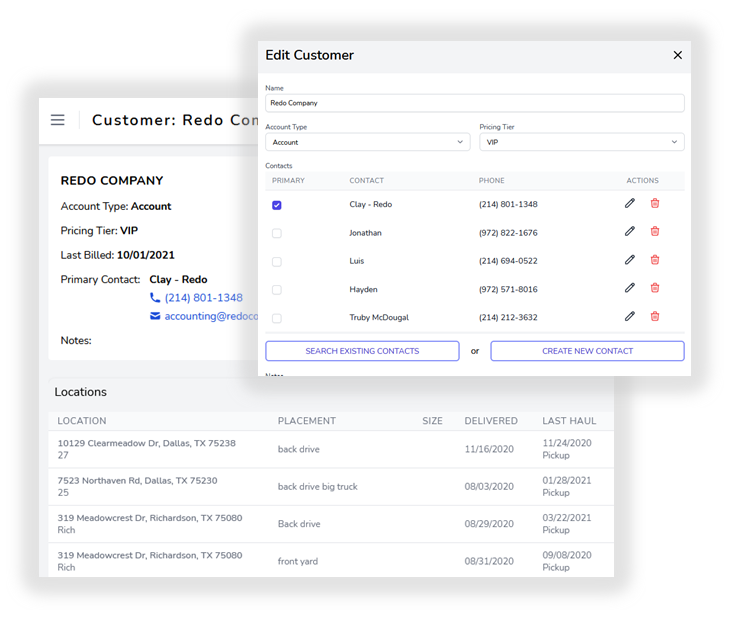Set Truby McDougal as primary contact
This screenshot has height=625, width=738.
click(277, 319)
